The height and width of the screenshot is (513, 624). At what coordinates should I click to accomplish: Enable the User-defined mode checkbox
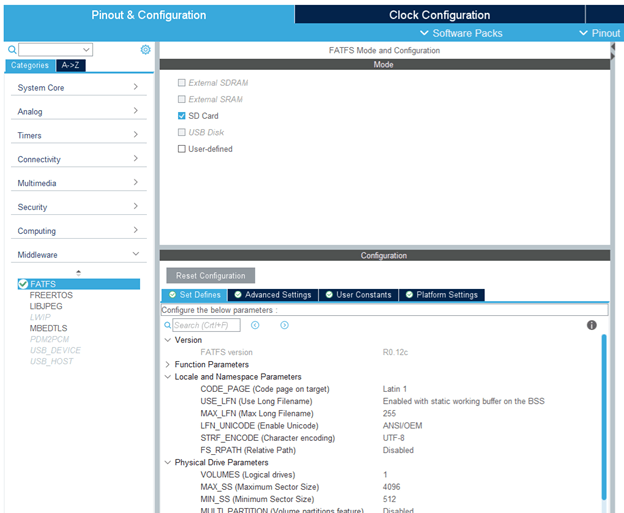tap(181, 149)
